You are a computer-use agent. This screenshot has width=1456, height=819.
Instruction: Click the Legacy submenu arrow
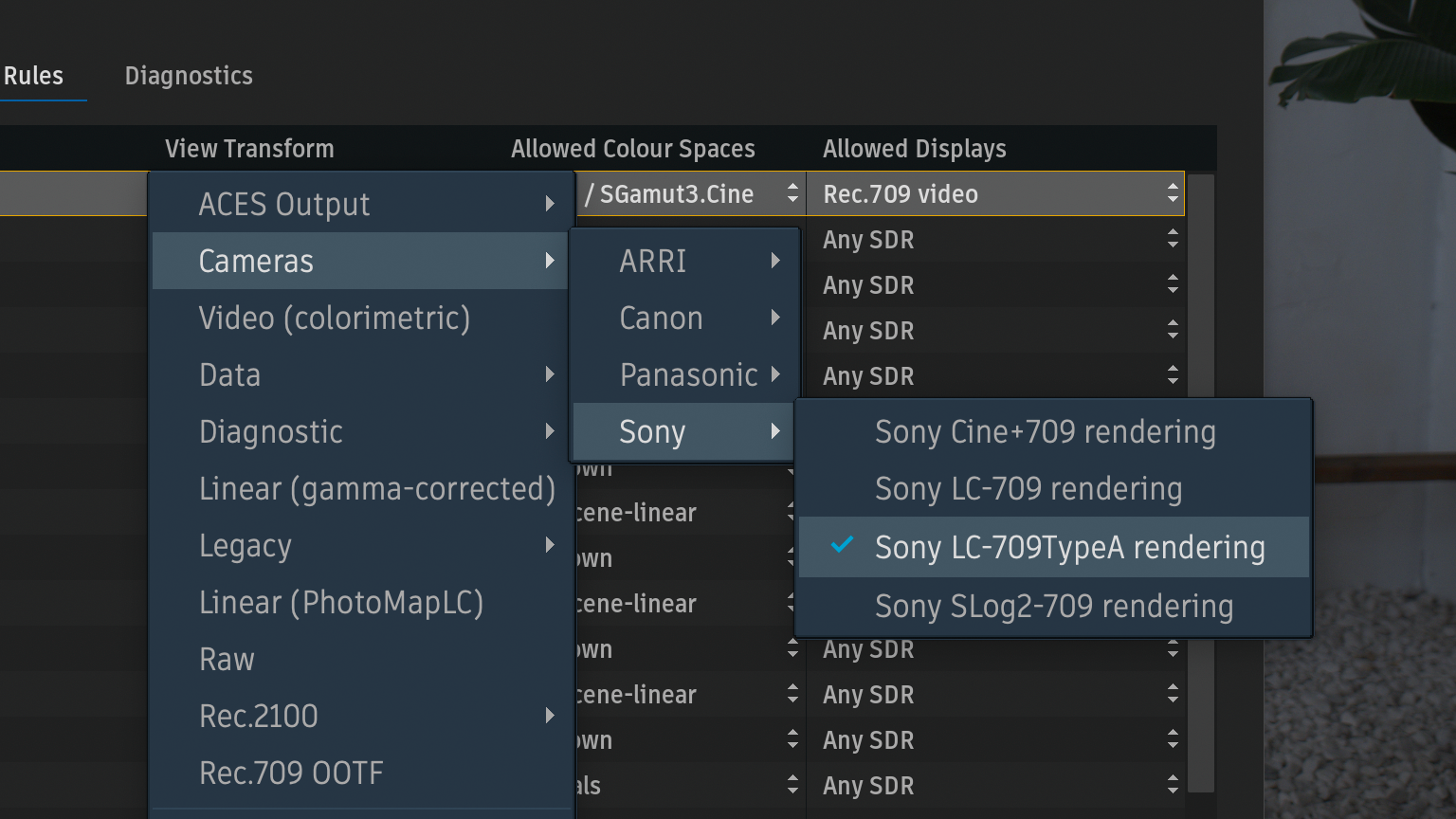tap(550, 545)
